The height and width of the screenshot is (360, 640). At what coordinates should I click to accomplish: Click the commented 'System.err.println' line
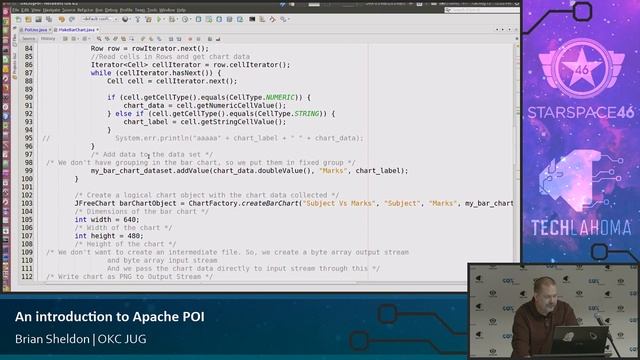click(x=239, y=138)
